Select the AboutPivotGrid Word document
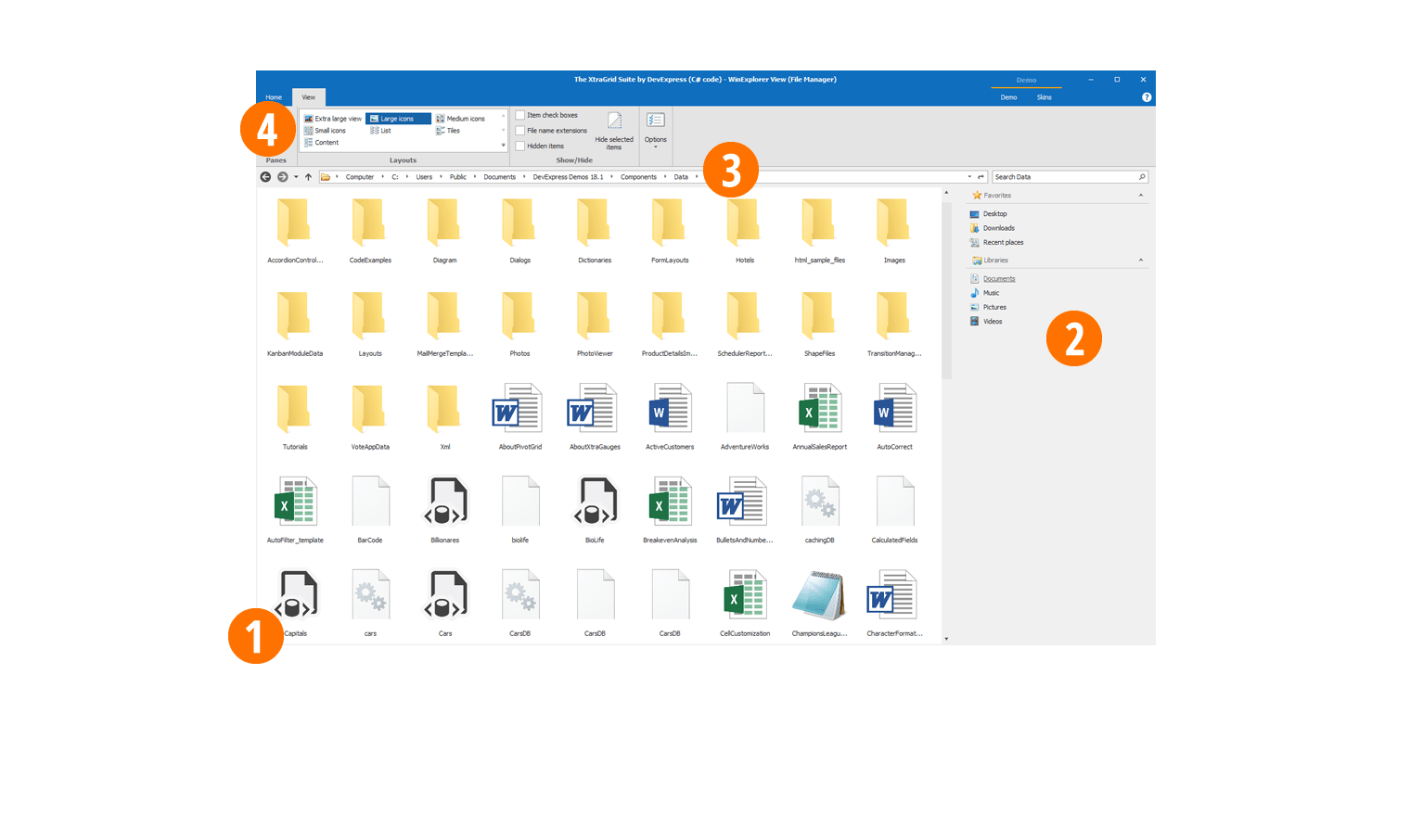 click(x=519, y=409)
